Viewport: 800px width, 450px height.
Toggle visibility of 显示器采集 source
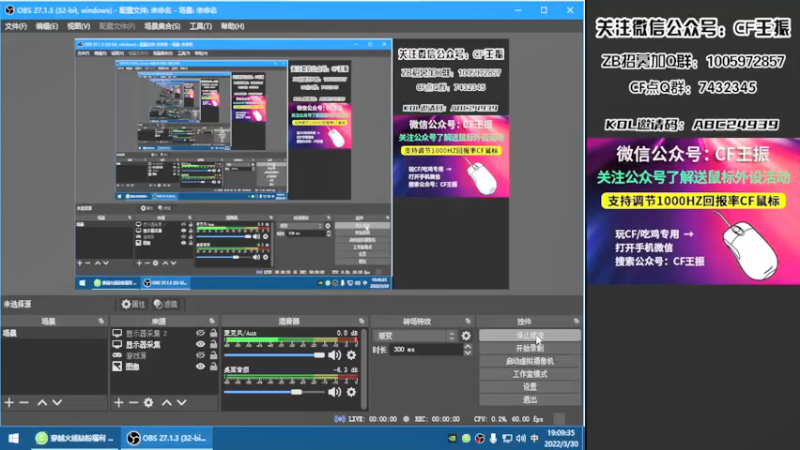pyautogui.click(x=201, y=344)
